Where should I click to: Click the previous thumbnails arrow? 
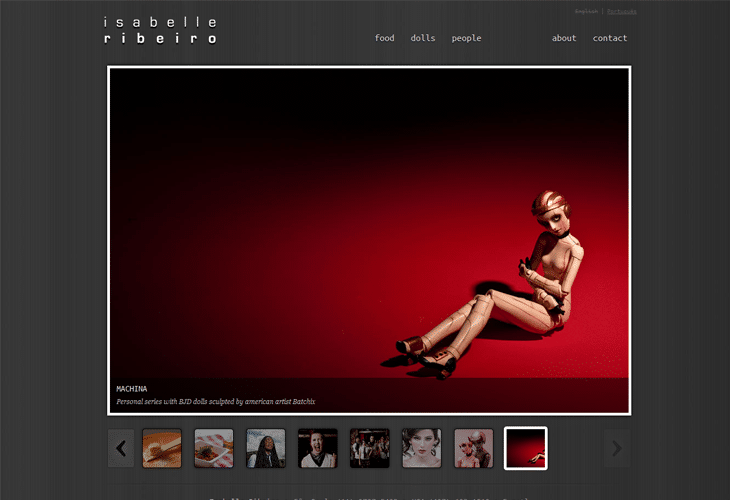point(121,448)
